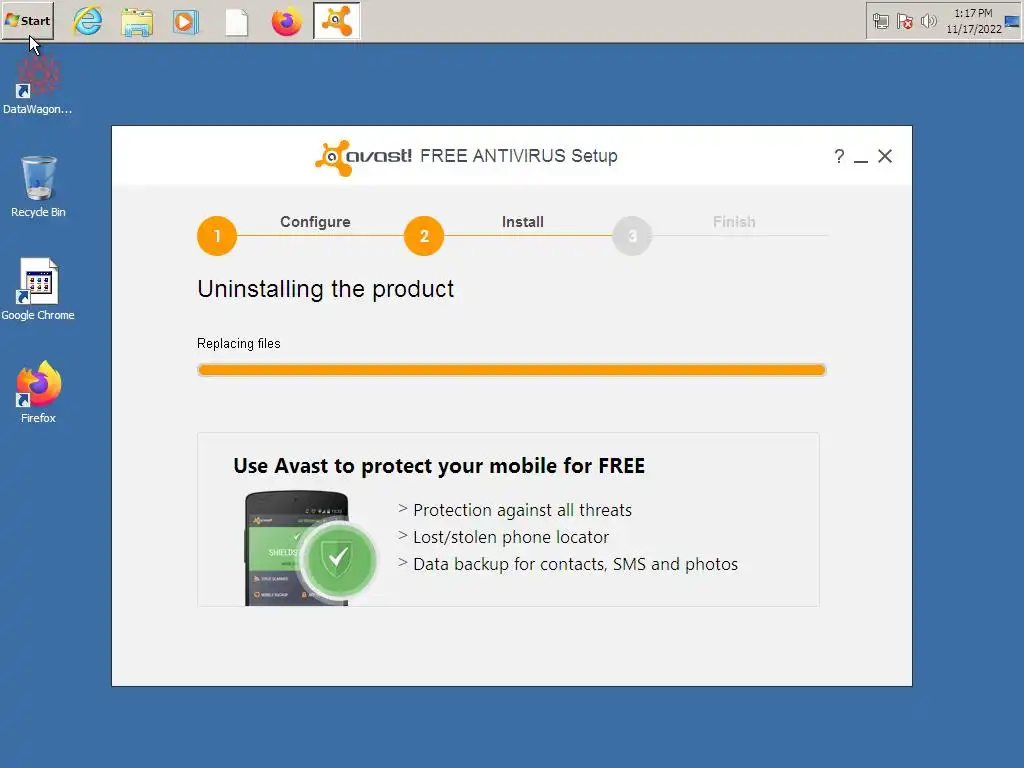
Task: Click the Replacing files status text
Action: coord(239,344)
